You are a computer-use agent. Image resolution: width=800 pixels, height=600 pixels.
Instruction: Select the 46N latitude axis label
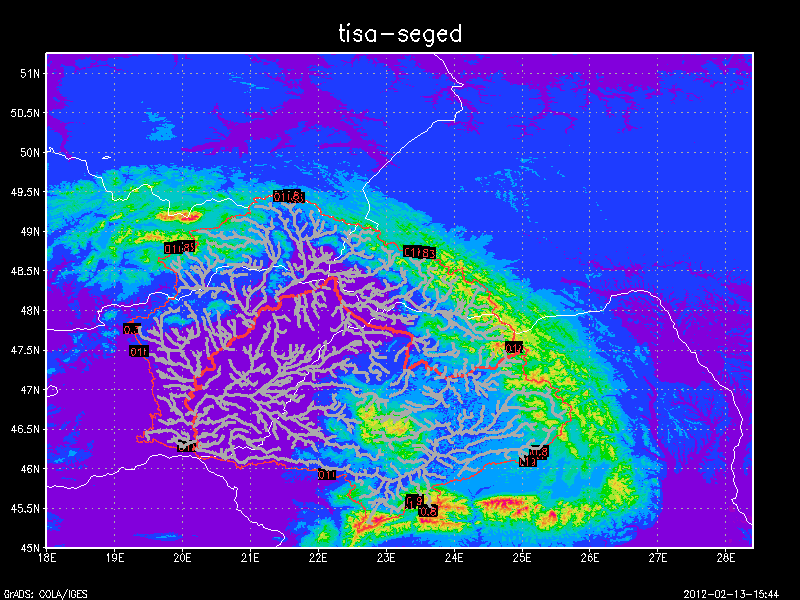pos(30,469)
